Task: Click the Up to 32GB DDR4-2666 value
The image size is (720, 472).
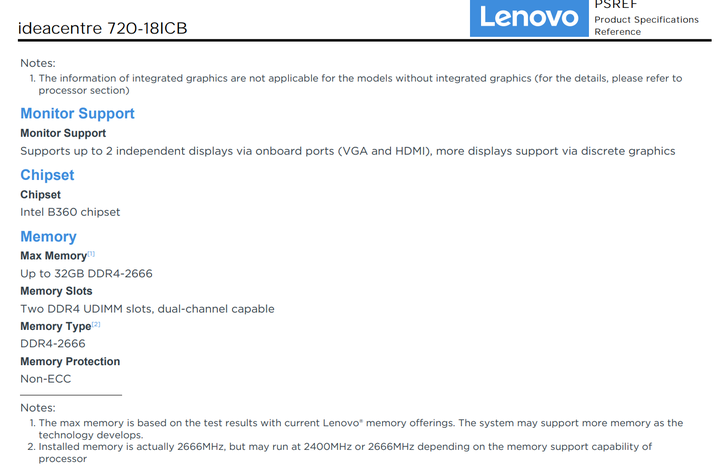Action: 86,274
